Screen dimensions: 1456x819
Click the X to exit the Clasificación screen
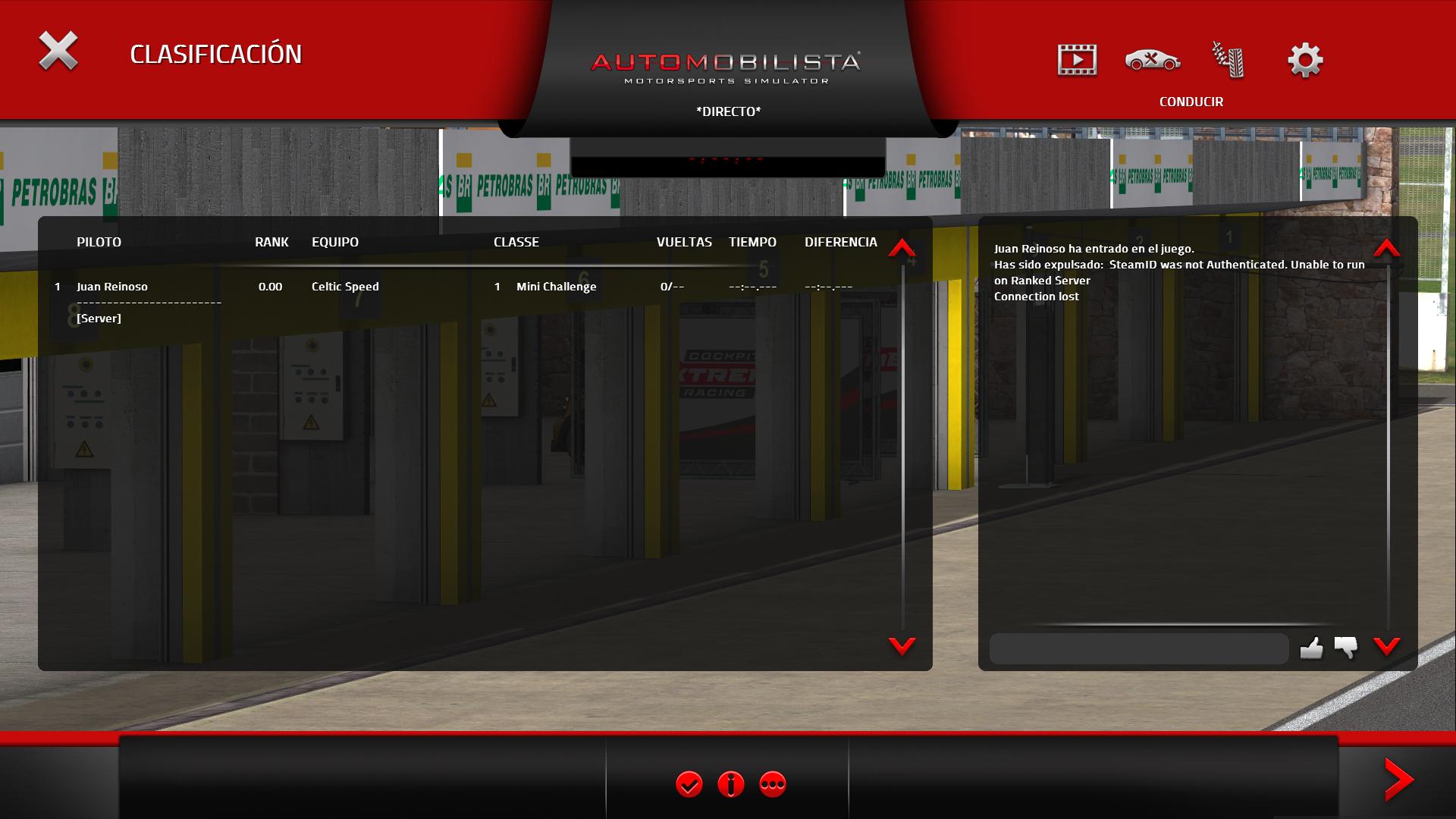coord(58,52)
